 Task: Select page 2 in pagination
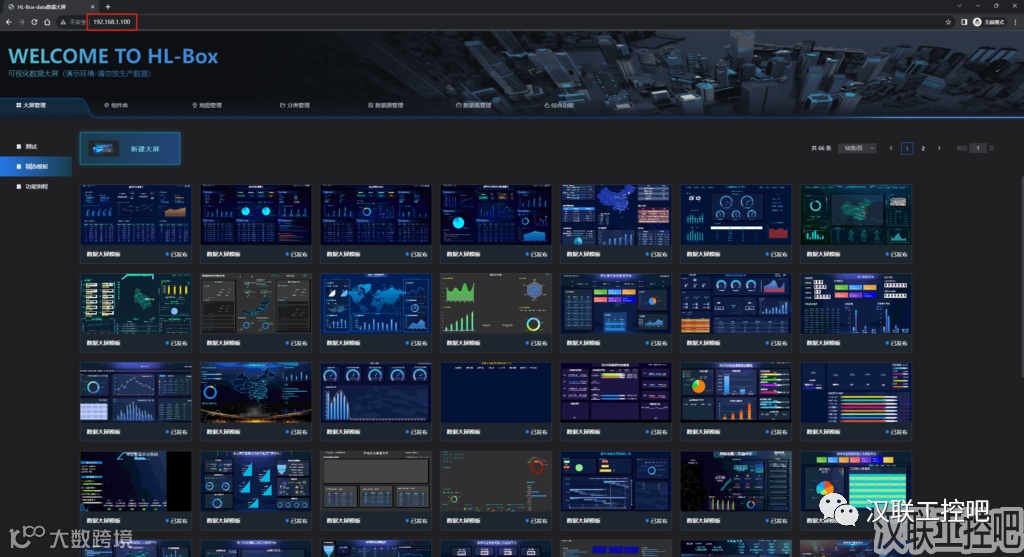[923, 148]
